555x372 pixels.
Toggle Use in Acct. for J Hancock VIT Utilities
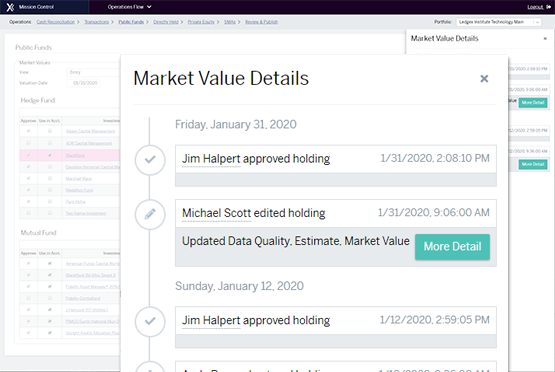[50, 310]
